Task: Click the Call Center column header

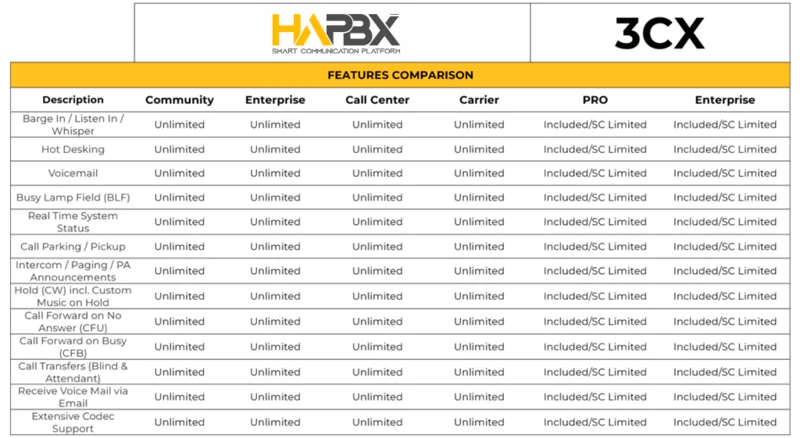Action: 377,100
